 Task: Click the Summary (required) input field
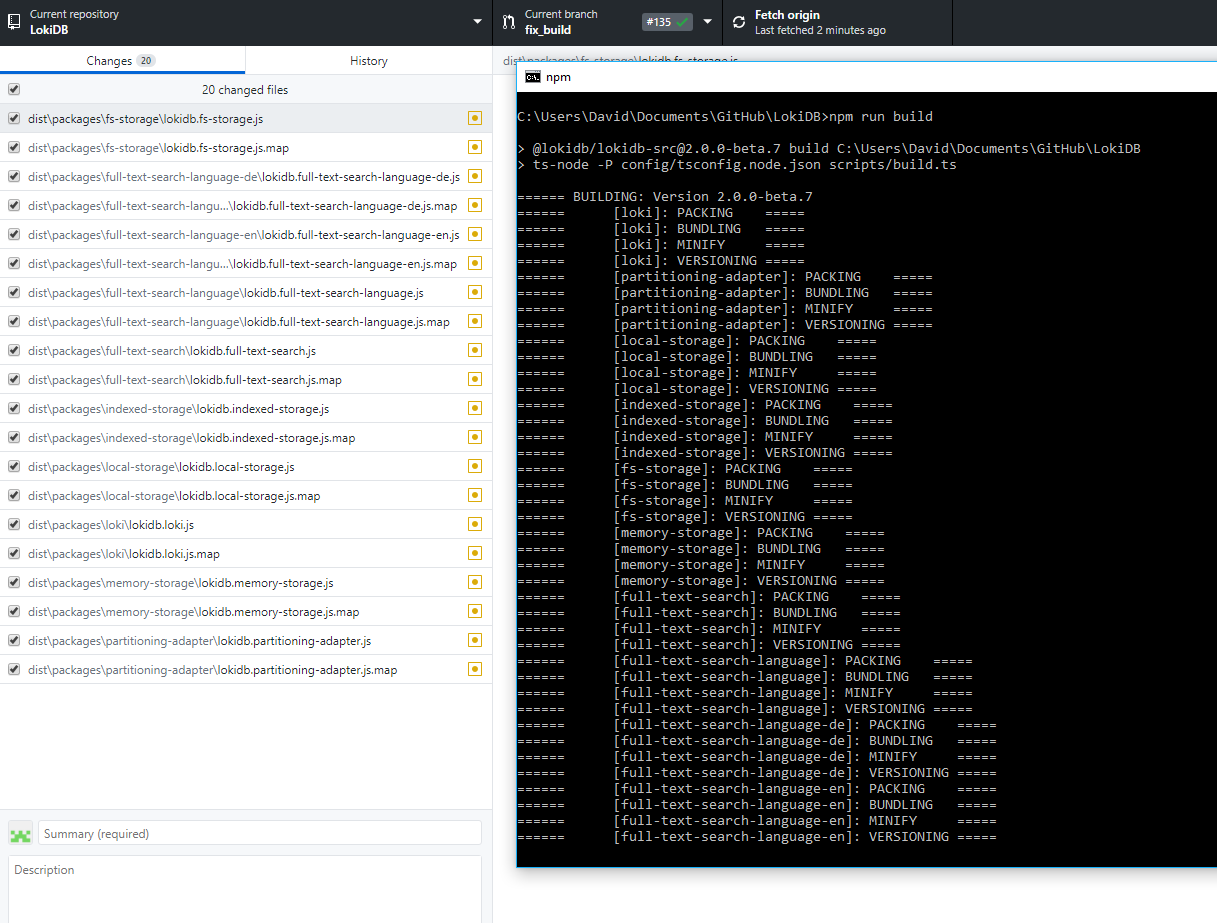260,833
